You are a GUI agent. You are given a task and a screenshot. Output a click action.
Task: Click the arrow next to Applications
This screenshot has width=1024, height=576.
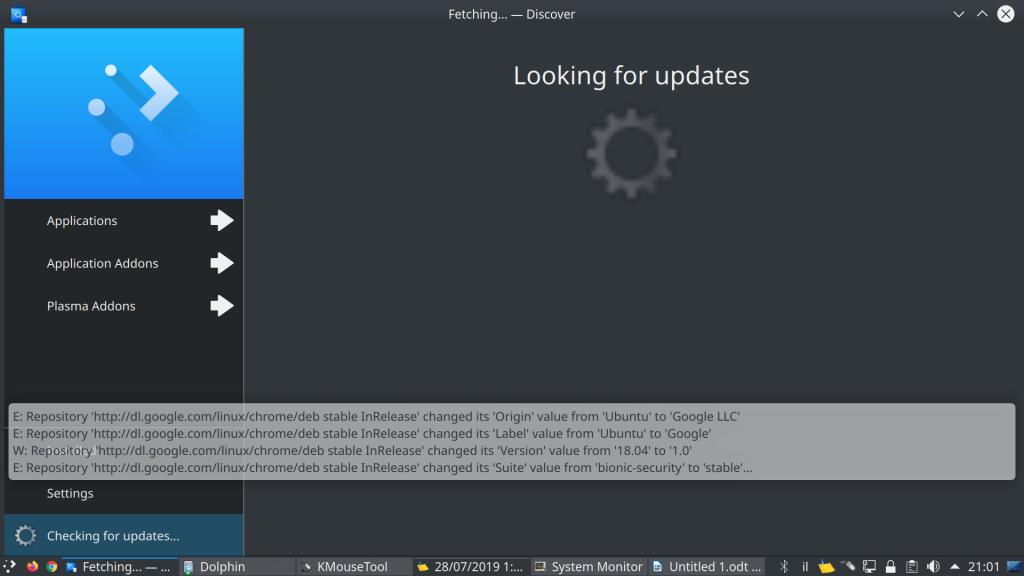coord(221,221)
